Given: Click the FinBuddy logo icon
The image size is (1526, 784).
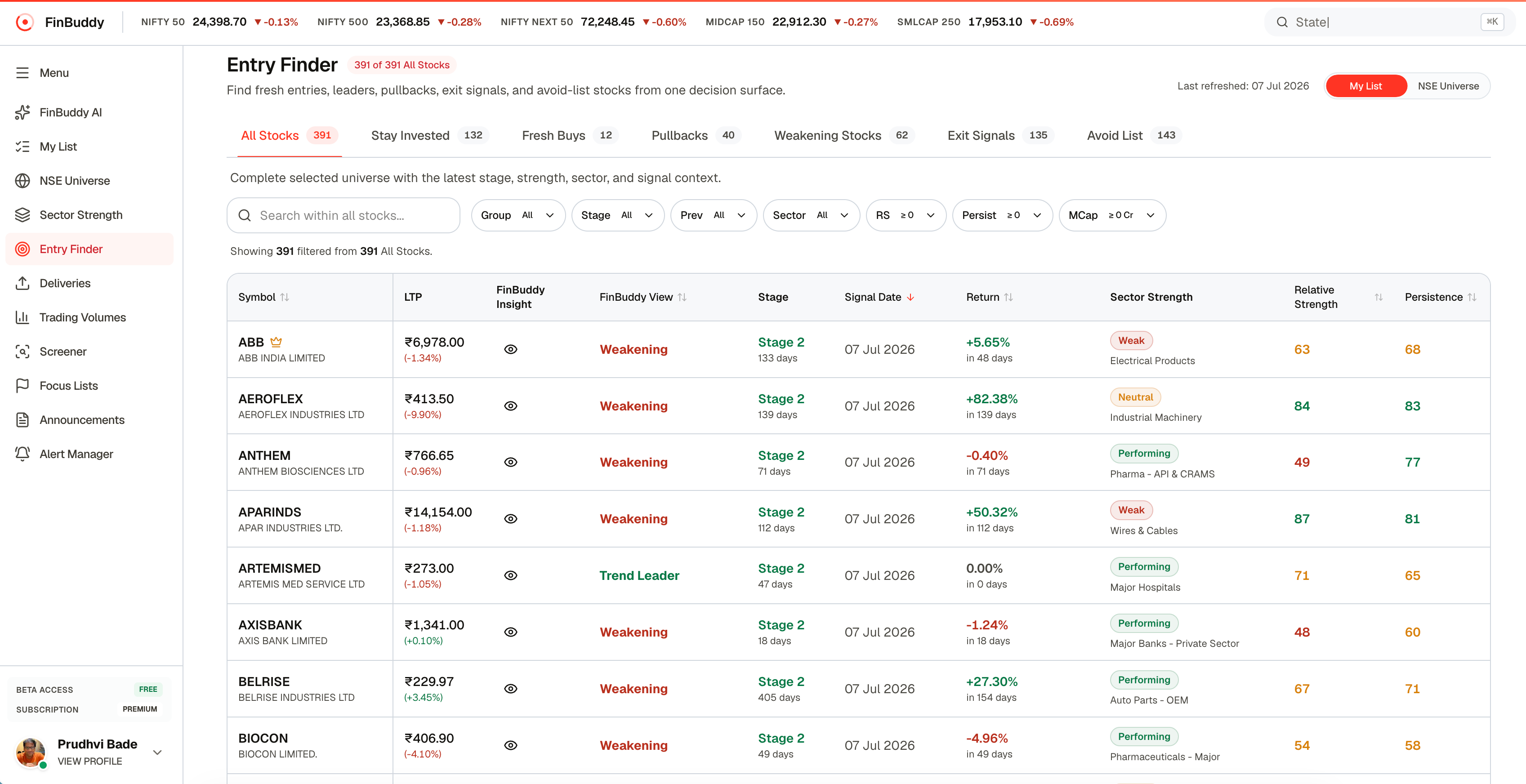Looking at the screenshot, I should pos(25,22).
